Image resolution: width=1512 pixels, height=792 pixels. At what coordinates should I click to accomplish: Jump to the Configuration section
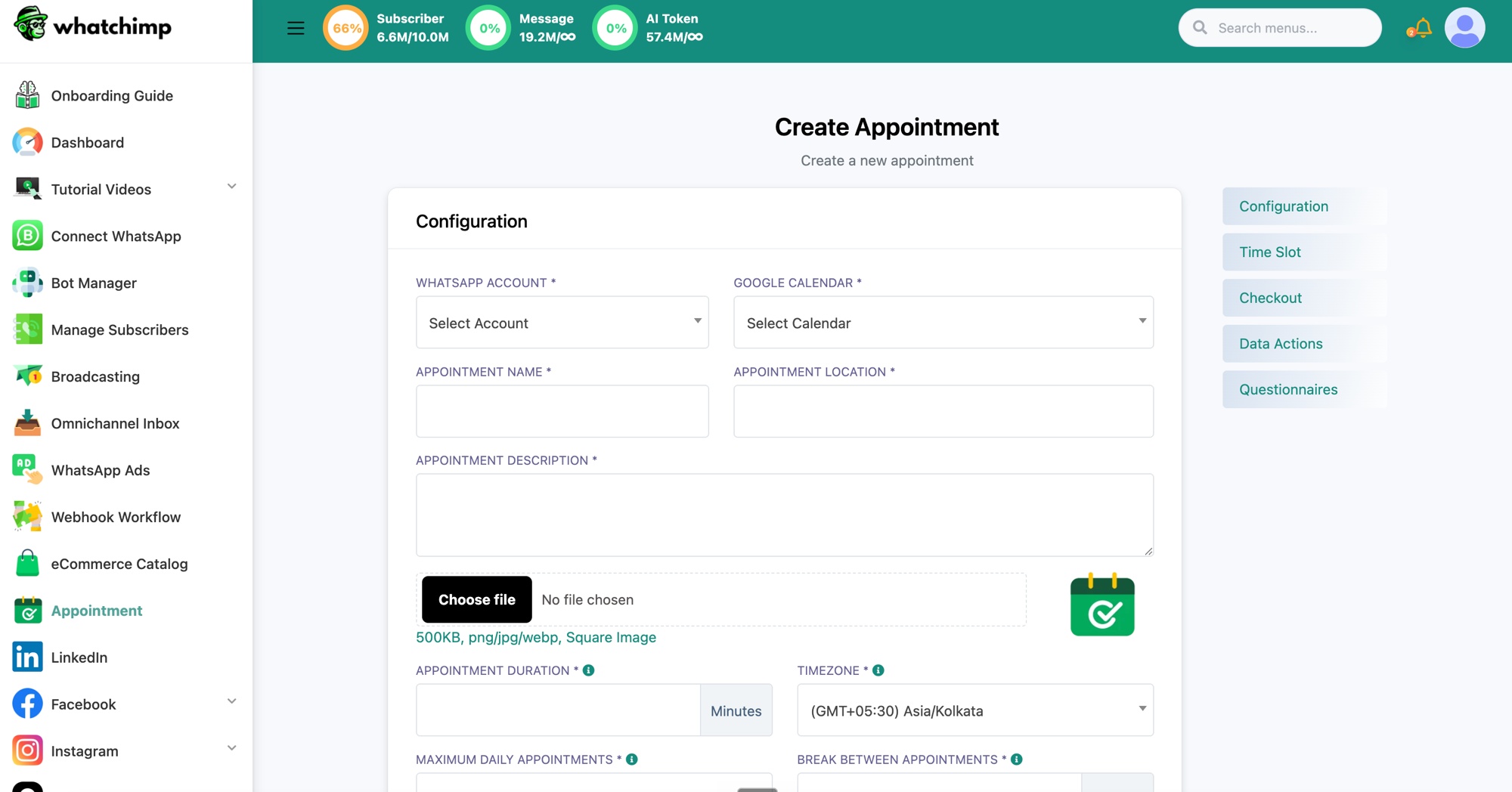[1304, 206]
